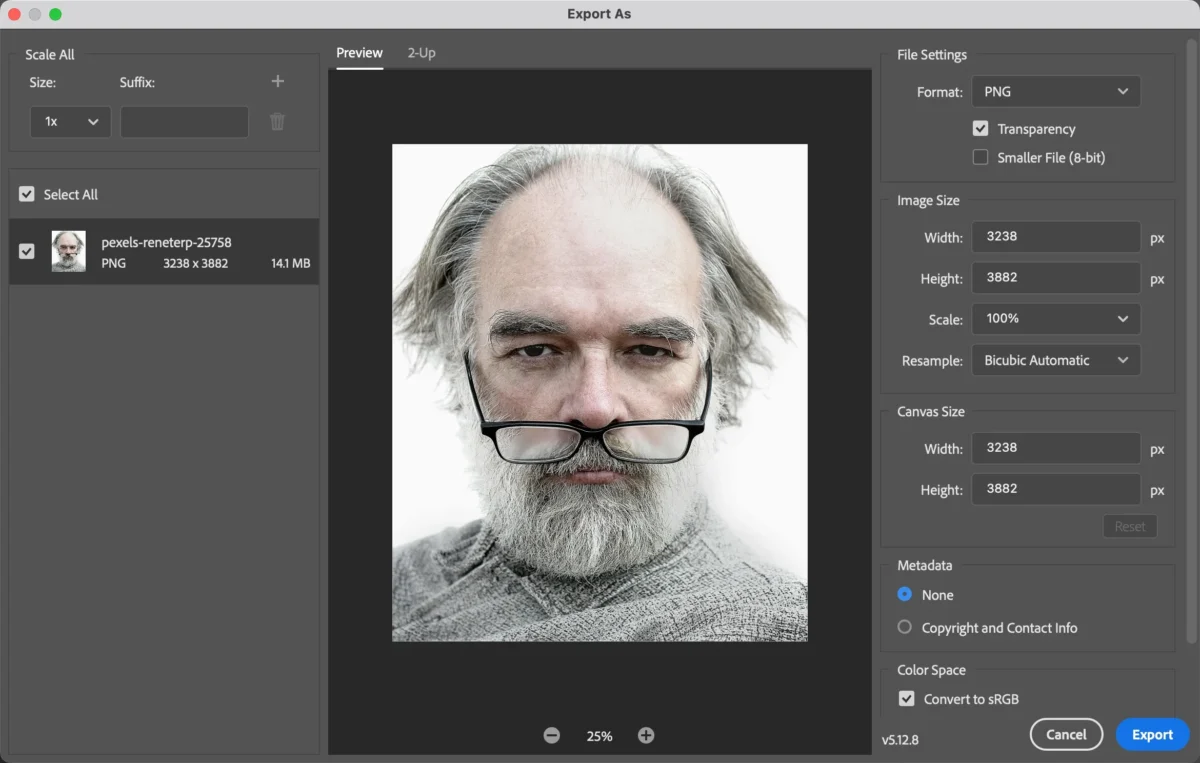Disable Convert to sRGB checkbox
1200x763 pixels.
click(x=907, y=699)
